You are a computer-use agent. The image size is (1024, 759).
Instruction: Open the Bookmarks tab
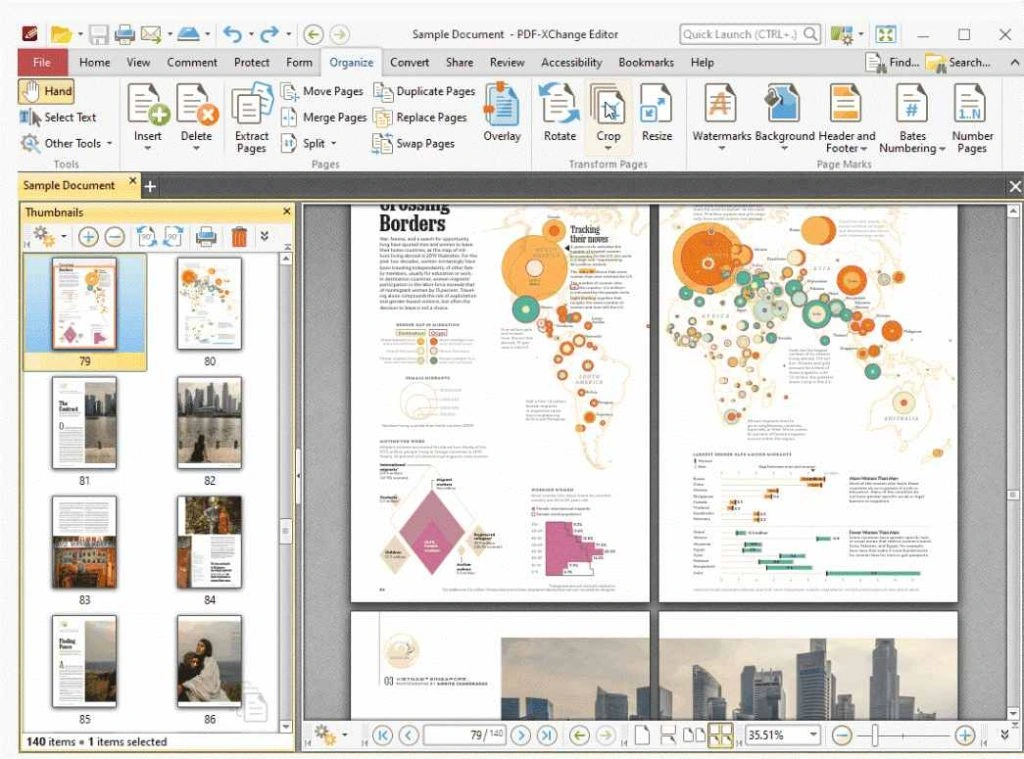(x=646, y=63)
